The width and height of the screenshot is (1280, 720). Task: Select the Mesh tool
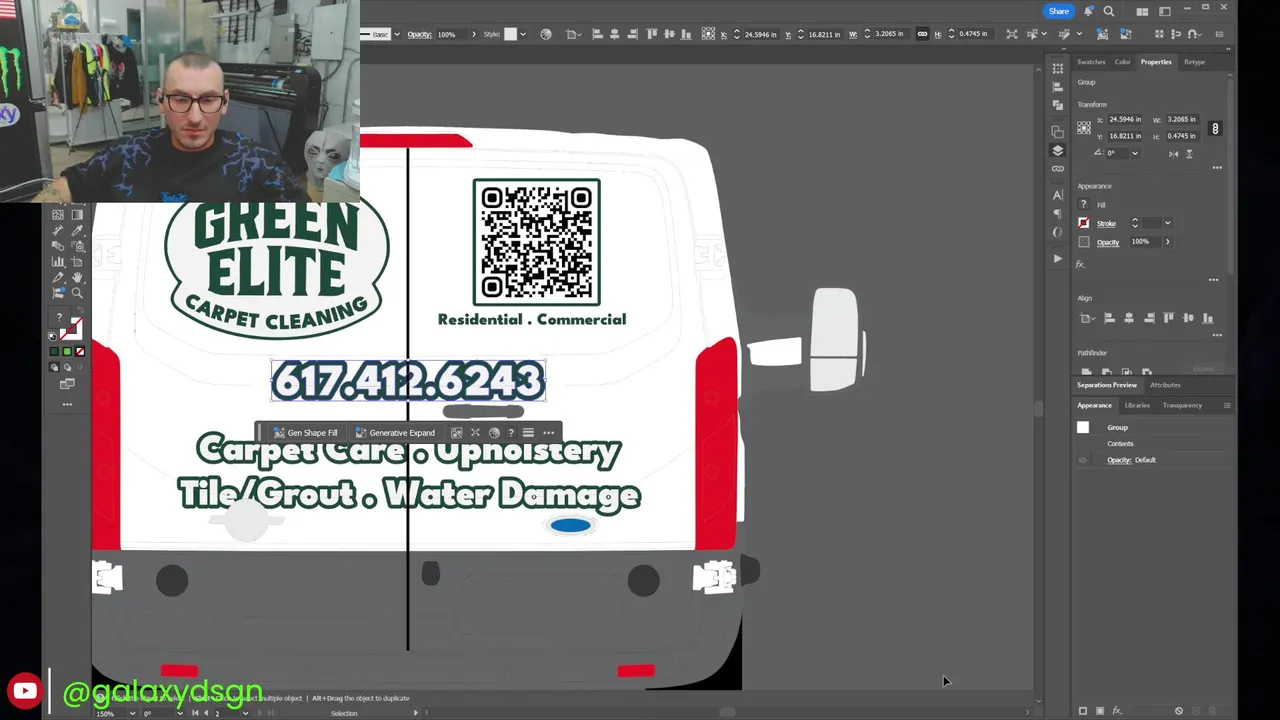click(58, 214)
